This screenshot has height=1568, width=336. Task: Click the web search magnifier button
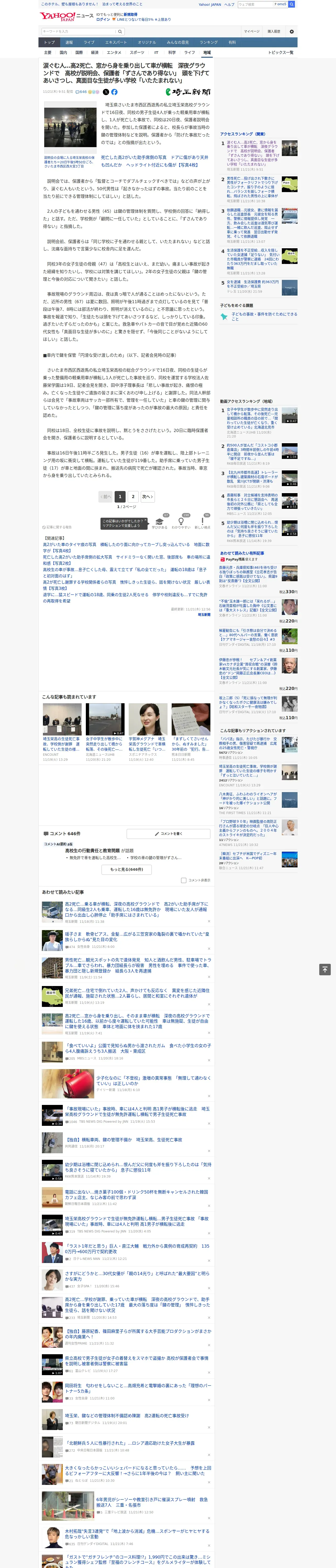coord(292,4)
